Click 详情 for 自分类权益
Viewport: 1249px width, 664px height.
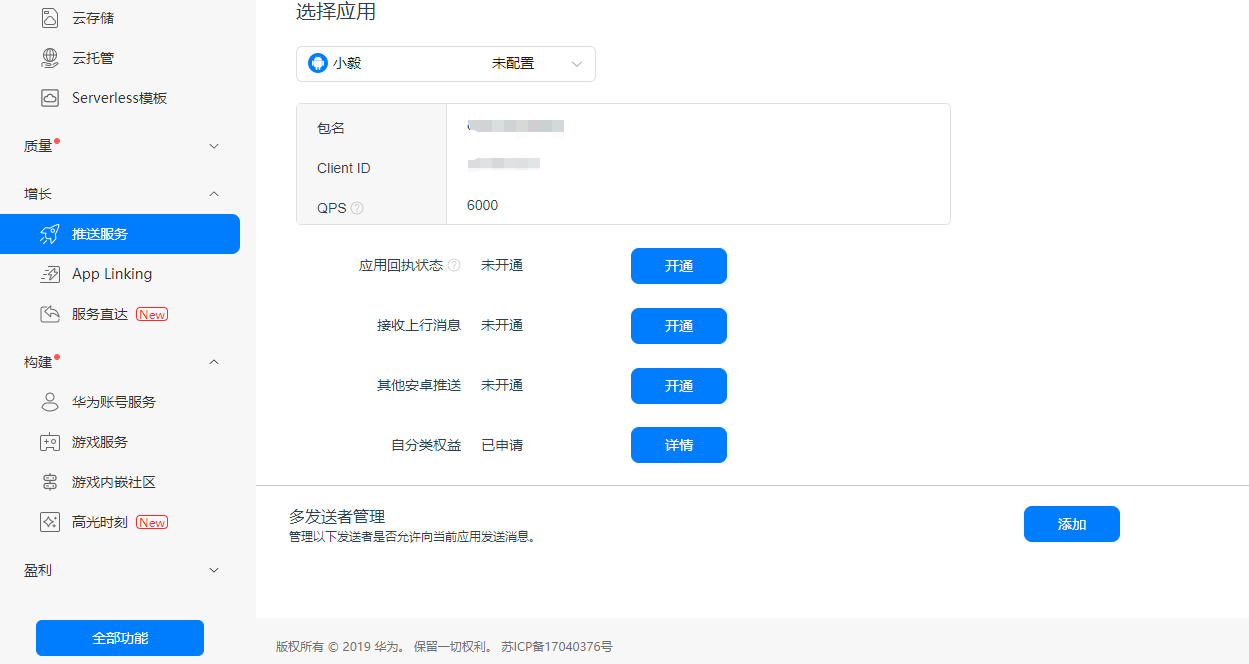tap(679, 445)
